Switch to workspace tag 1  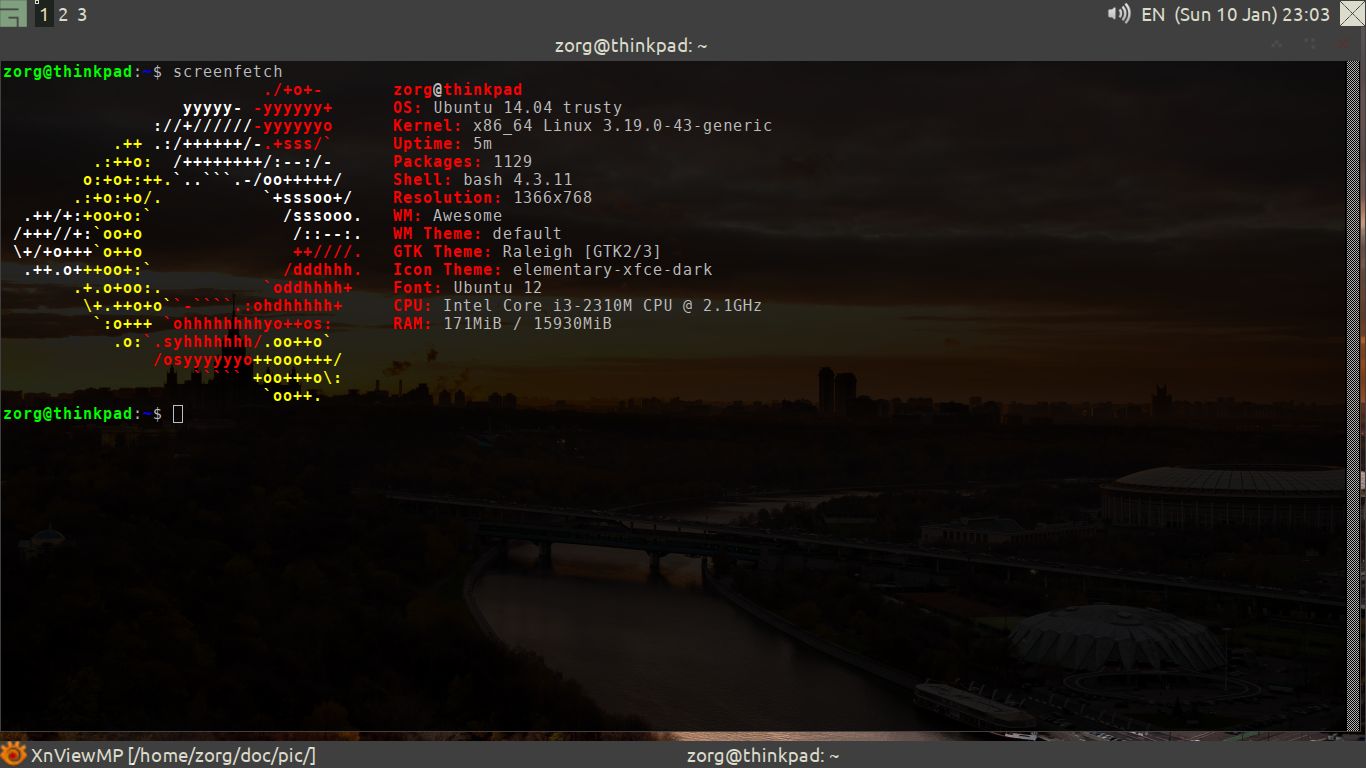tap(44, 14)
